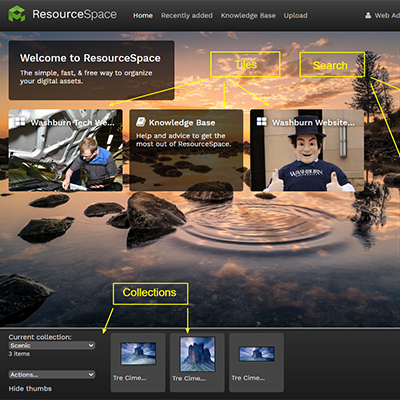
Task: Open the Upload page
Action: click(295, 15)
